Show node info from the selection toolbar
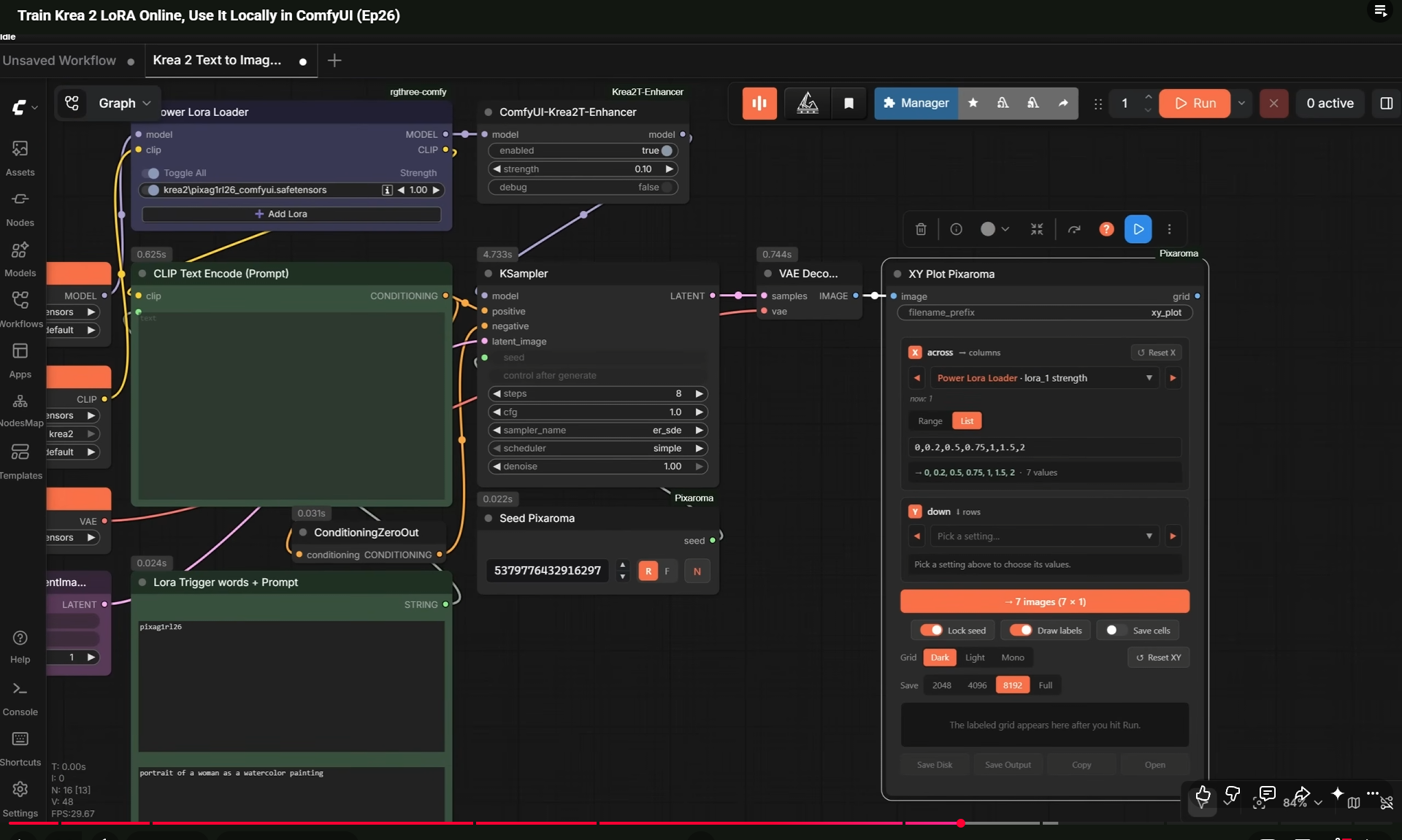This screenshot has width=1402, height=840. [956, 229]
